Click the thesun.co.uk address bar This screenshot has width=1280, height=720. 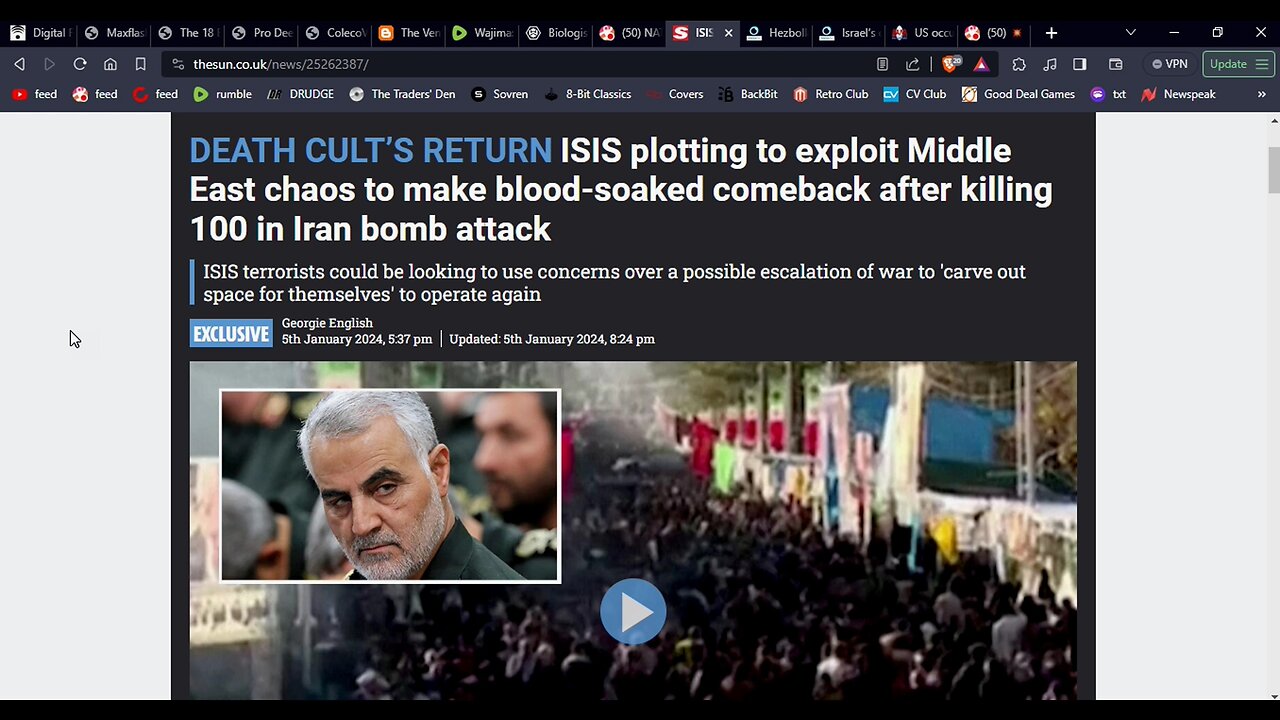pyautogui.click(x=520, y=64)
